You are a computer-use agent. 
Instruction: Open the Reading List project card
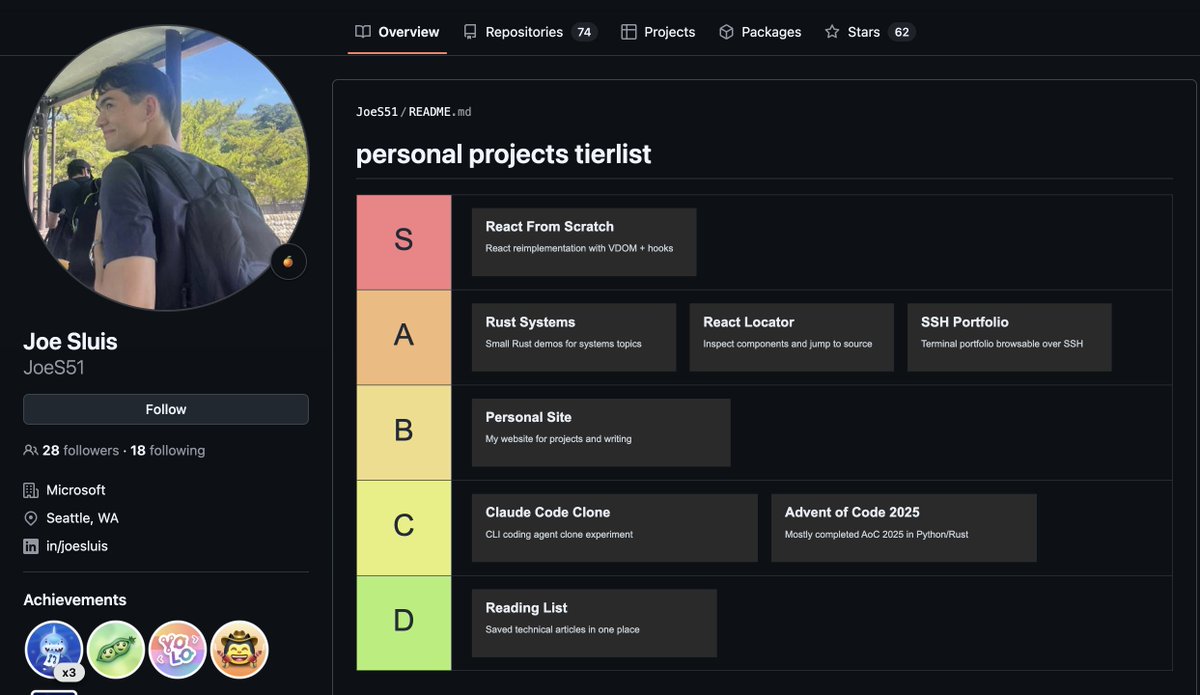pos(594,623)
